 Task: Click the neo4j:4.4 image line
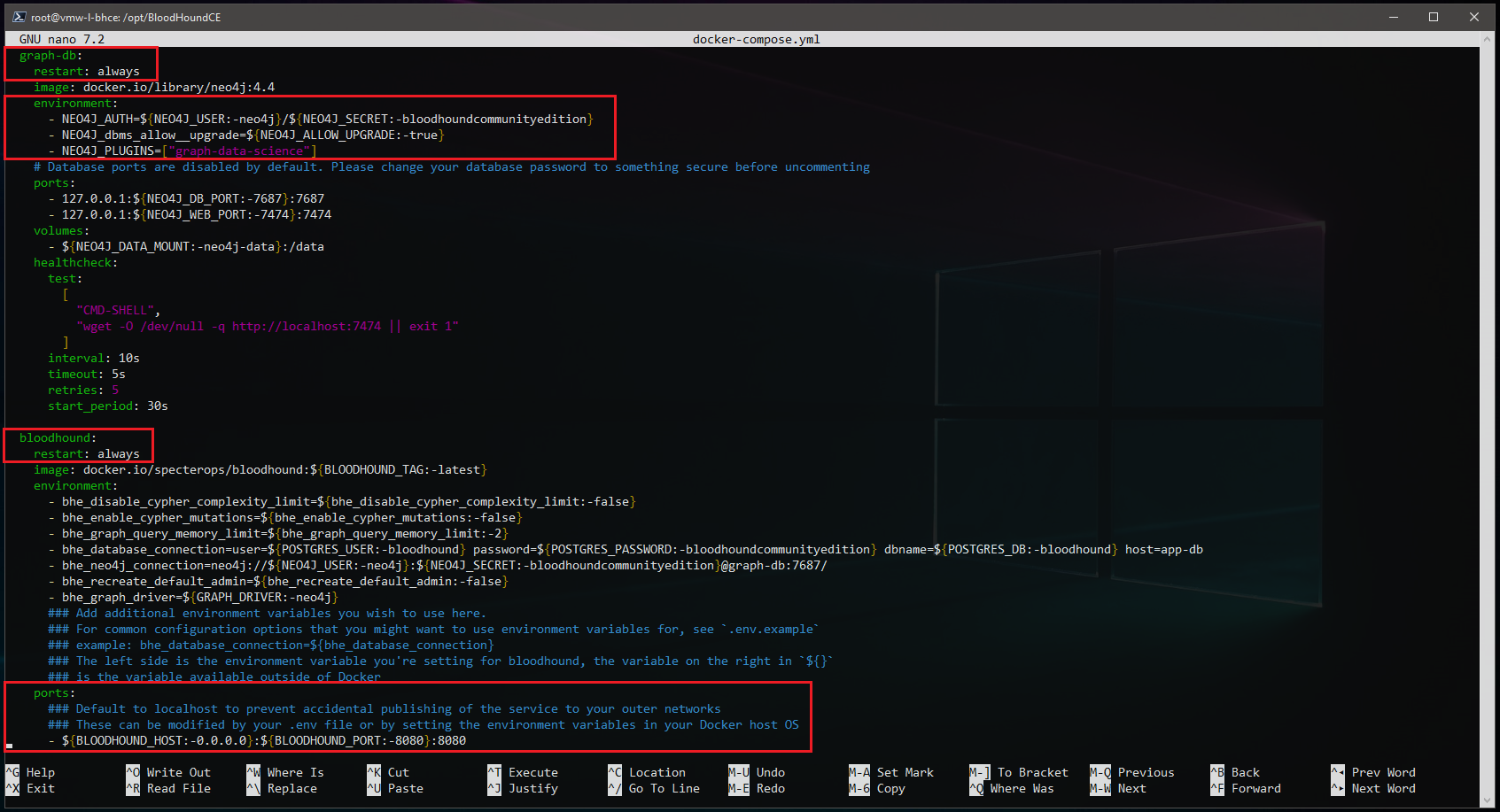154,87
